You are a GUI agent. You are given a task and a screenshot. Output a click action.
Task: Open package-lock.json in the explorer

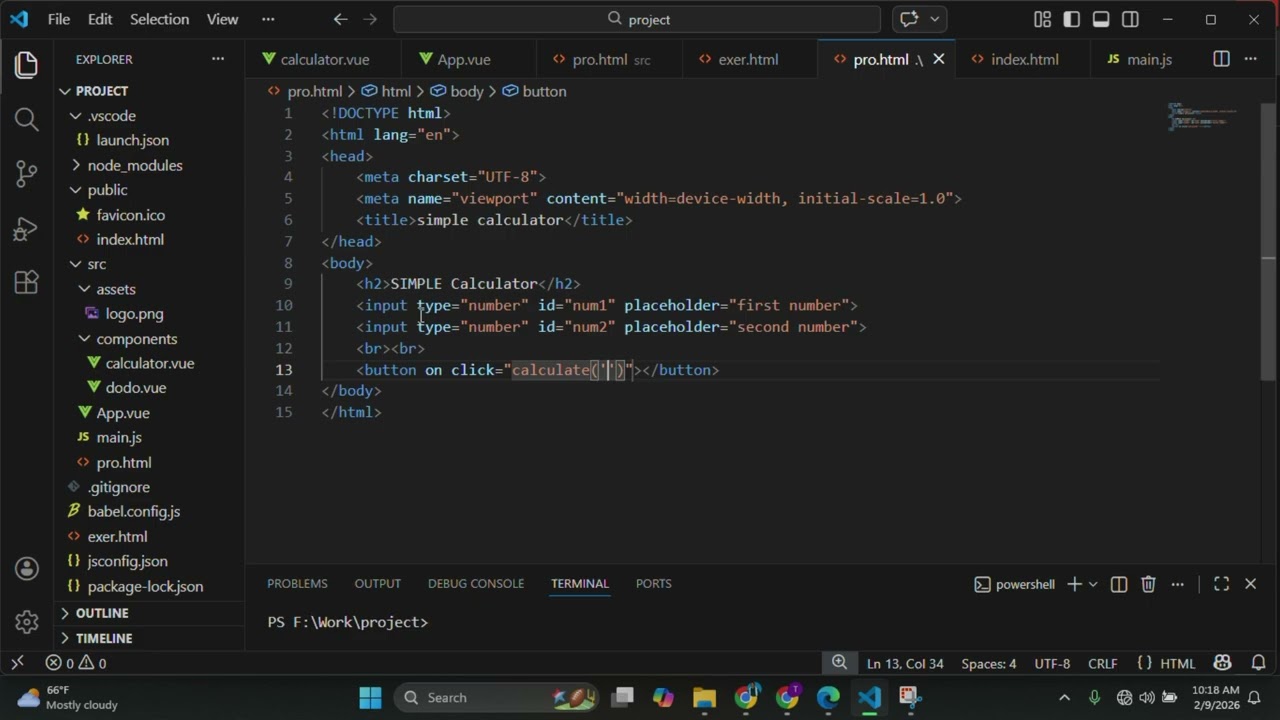(x=145, y=586)
